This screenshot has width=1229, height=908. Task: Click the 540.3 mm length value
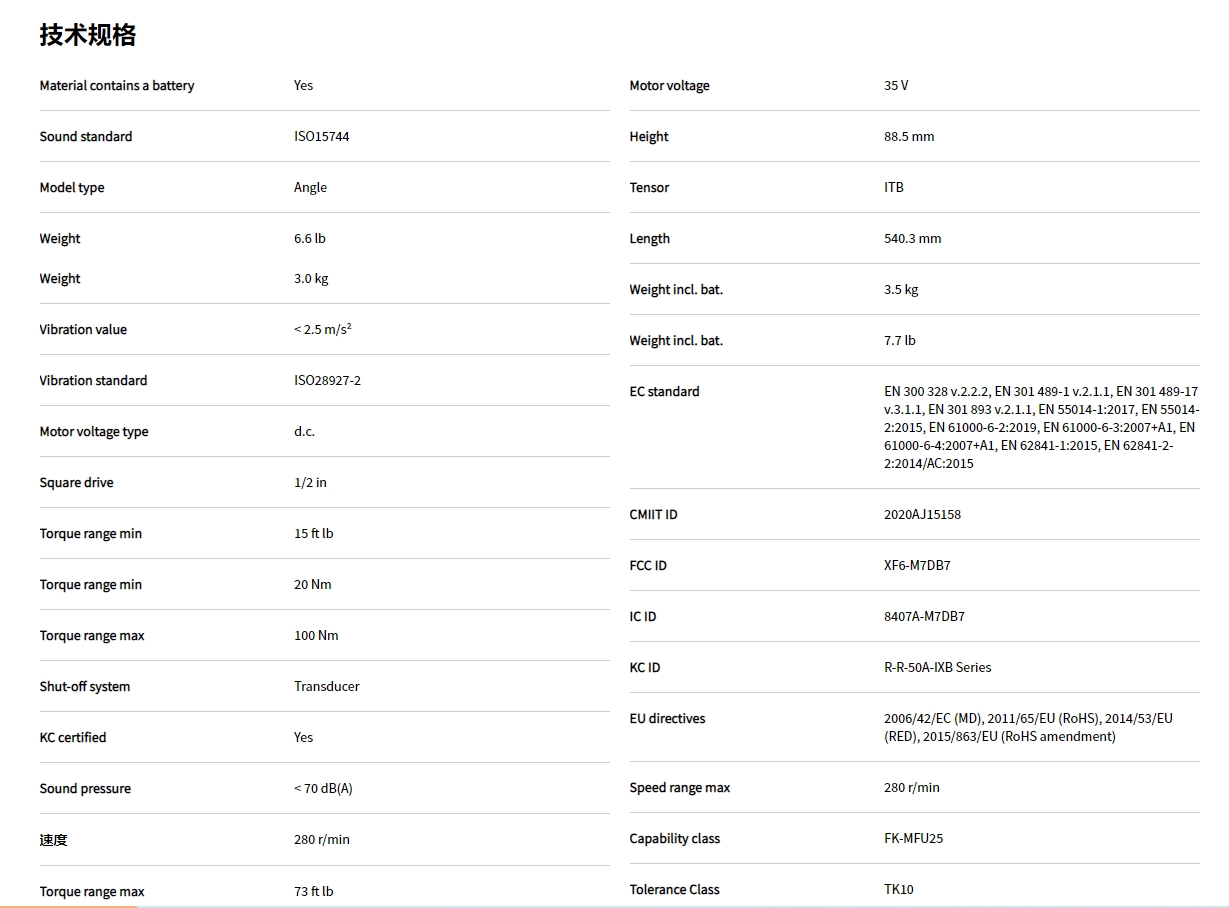click(x=912, y=239)
